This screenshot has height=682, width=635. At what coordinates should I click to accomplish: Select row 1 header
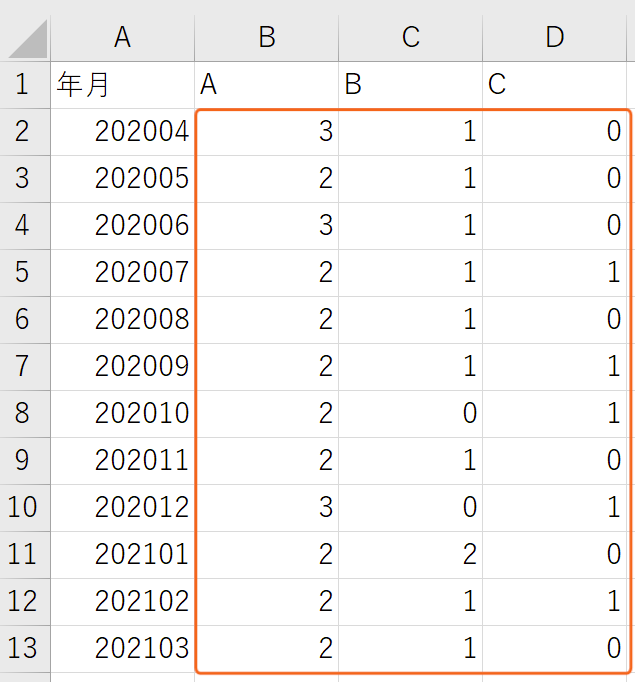pos(25,85)
